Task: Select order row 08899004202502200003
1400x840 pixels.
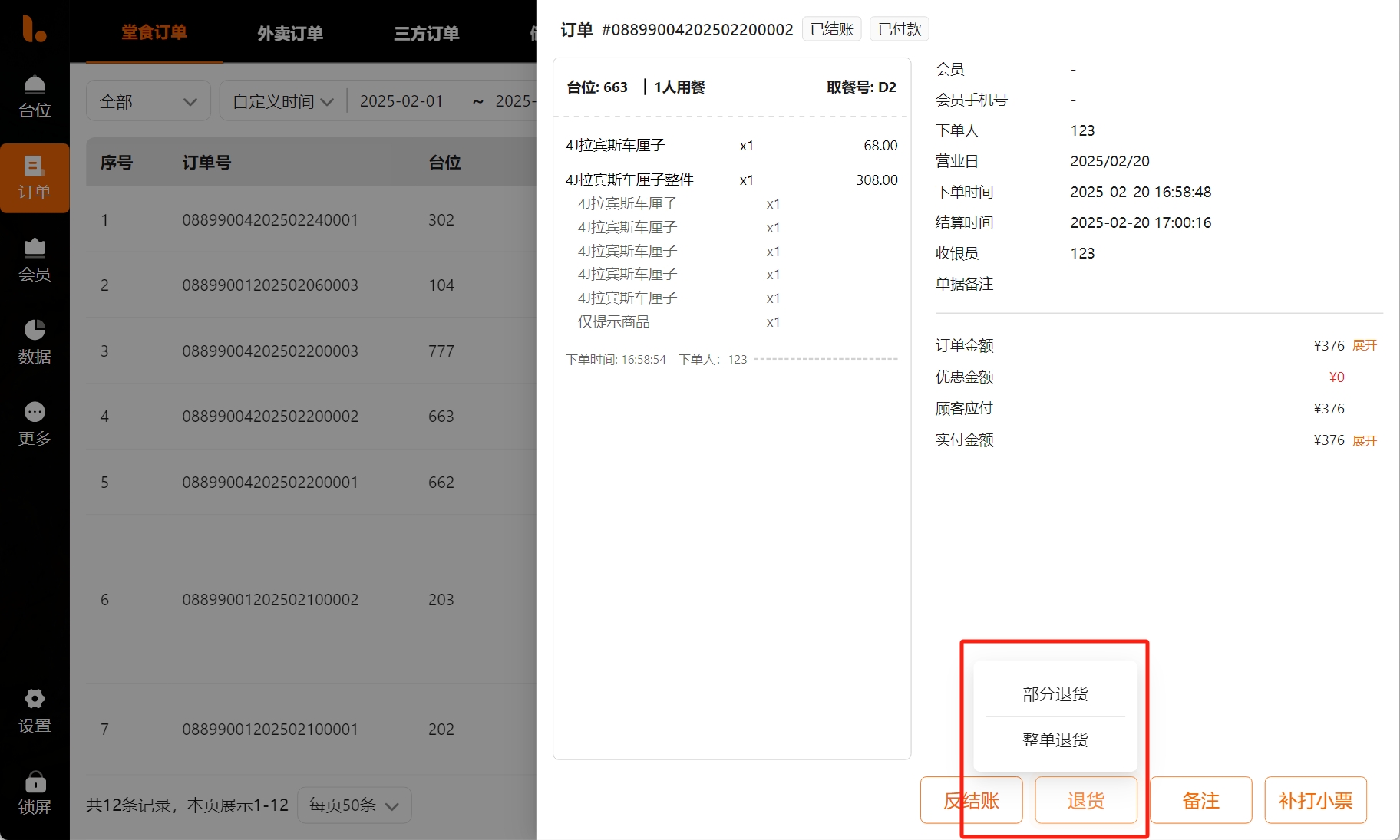Action: tap(311, 351)
